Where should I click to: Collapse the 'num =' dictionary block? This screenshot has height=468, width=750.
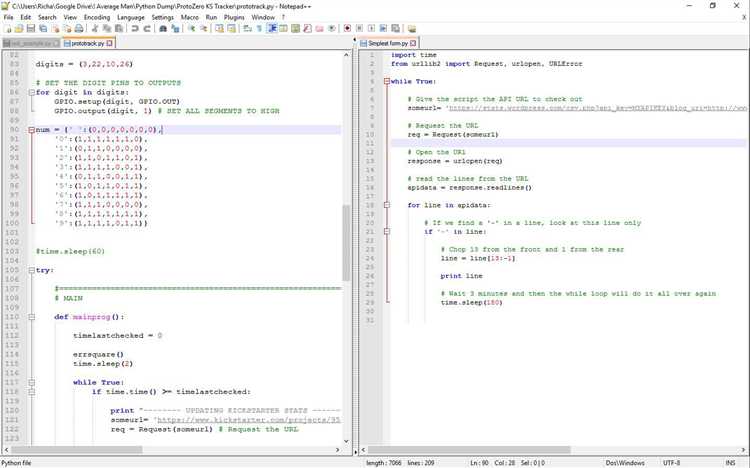[32, 130]
